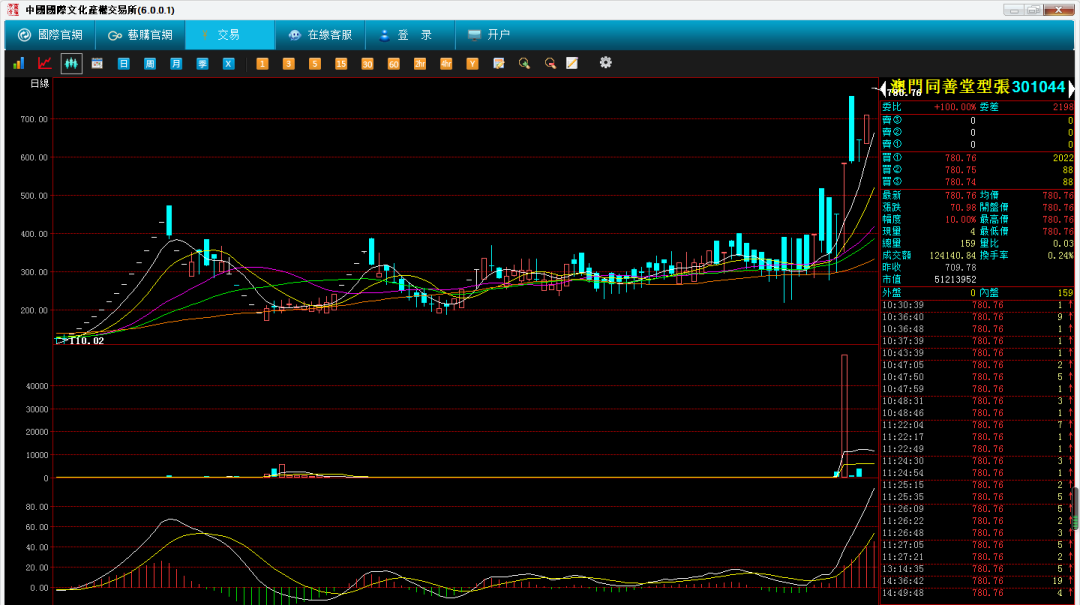1080x605 pixels.
Task: Open the settings gear icon
Action: 605,63
